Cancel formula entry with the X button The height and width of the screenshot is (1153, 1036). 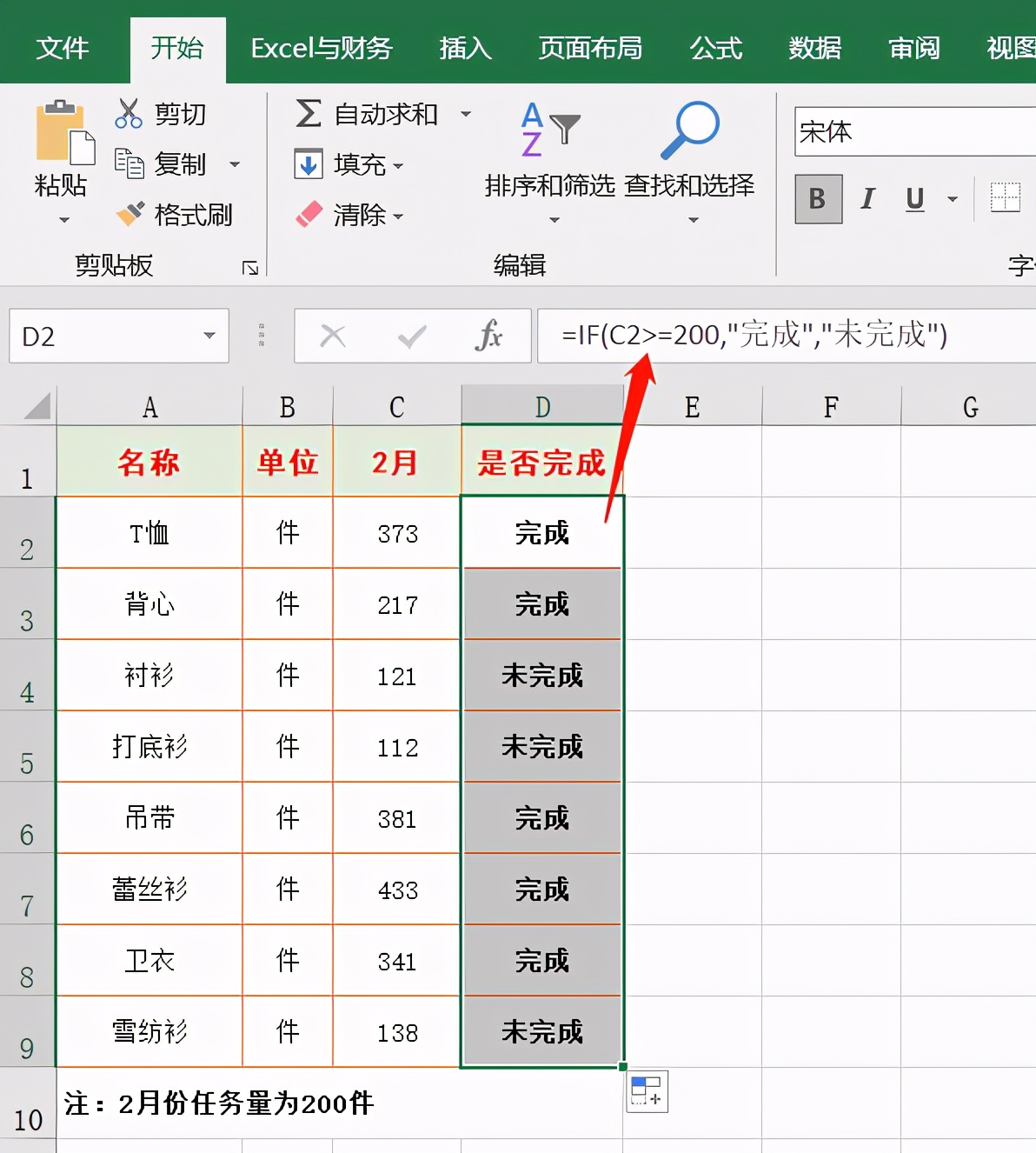(x=334, y=336)
